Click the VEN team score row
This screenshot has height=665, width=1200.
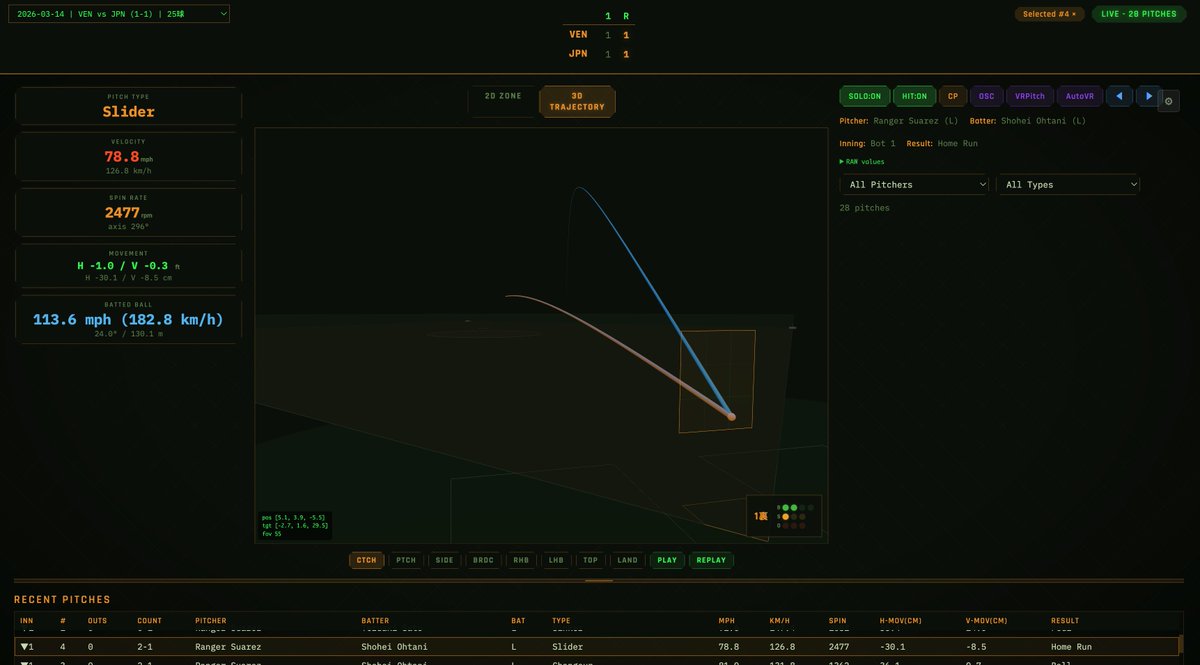point(599,35)
